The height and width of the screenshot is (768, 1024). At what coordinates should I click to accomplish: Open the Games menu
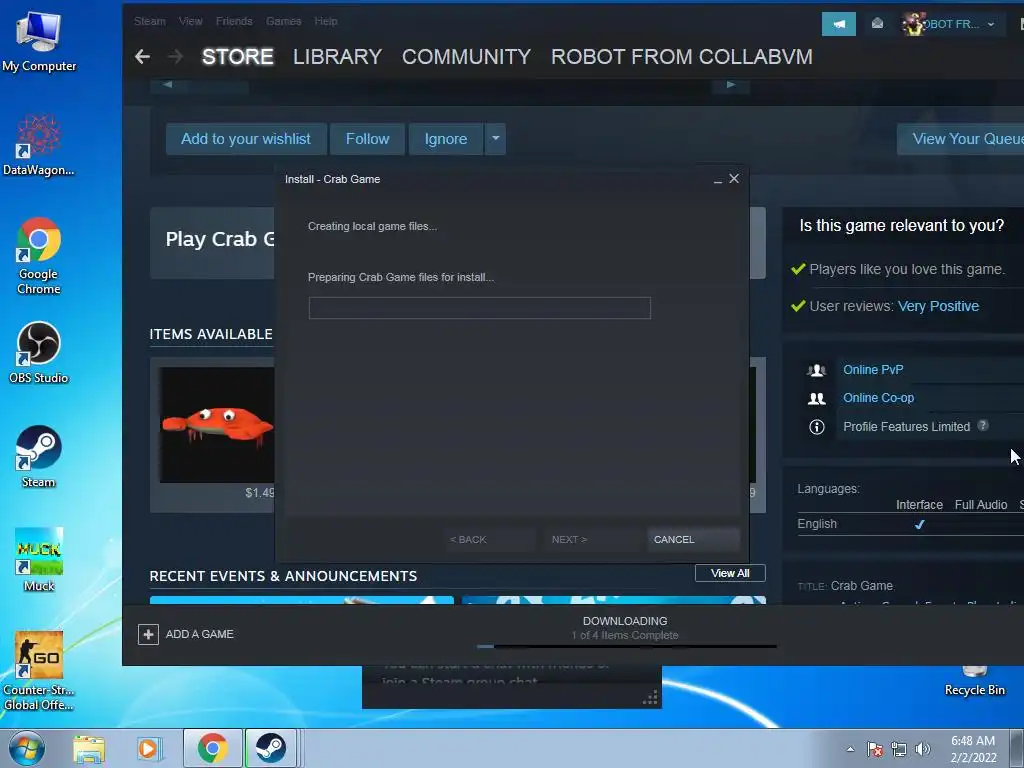click(283, 21)
